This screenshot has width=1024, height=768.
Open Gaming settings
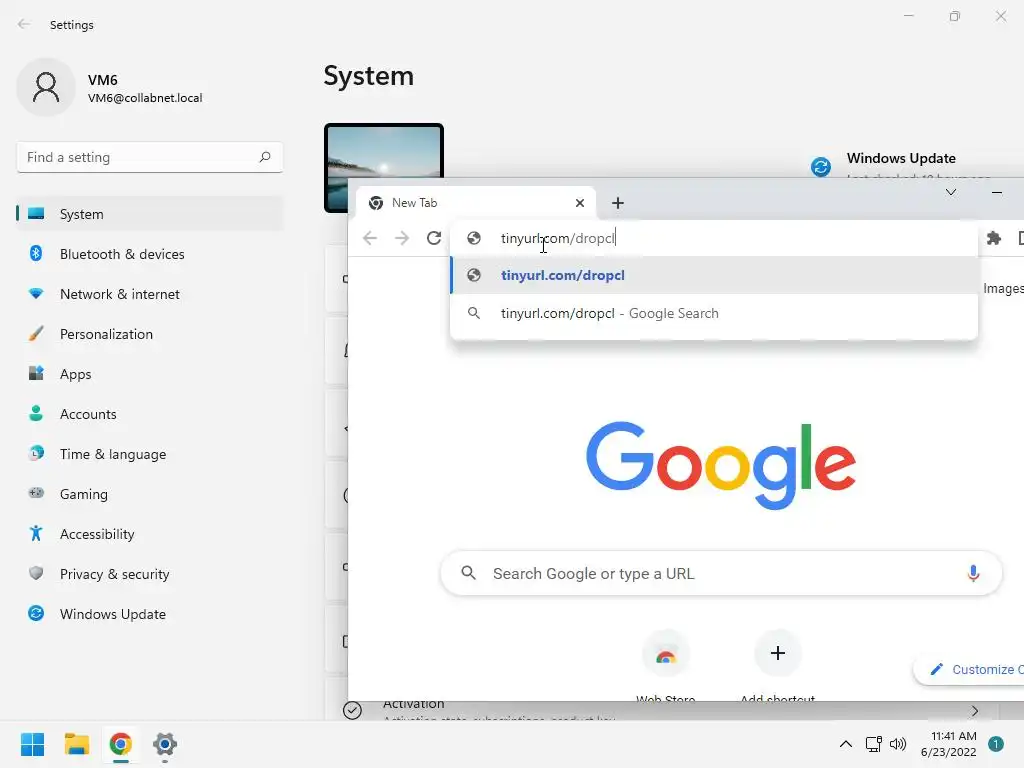pyautogui.click(x=150, y=494)
